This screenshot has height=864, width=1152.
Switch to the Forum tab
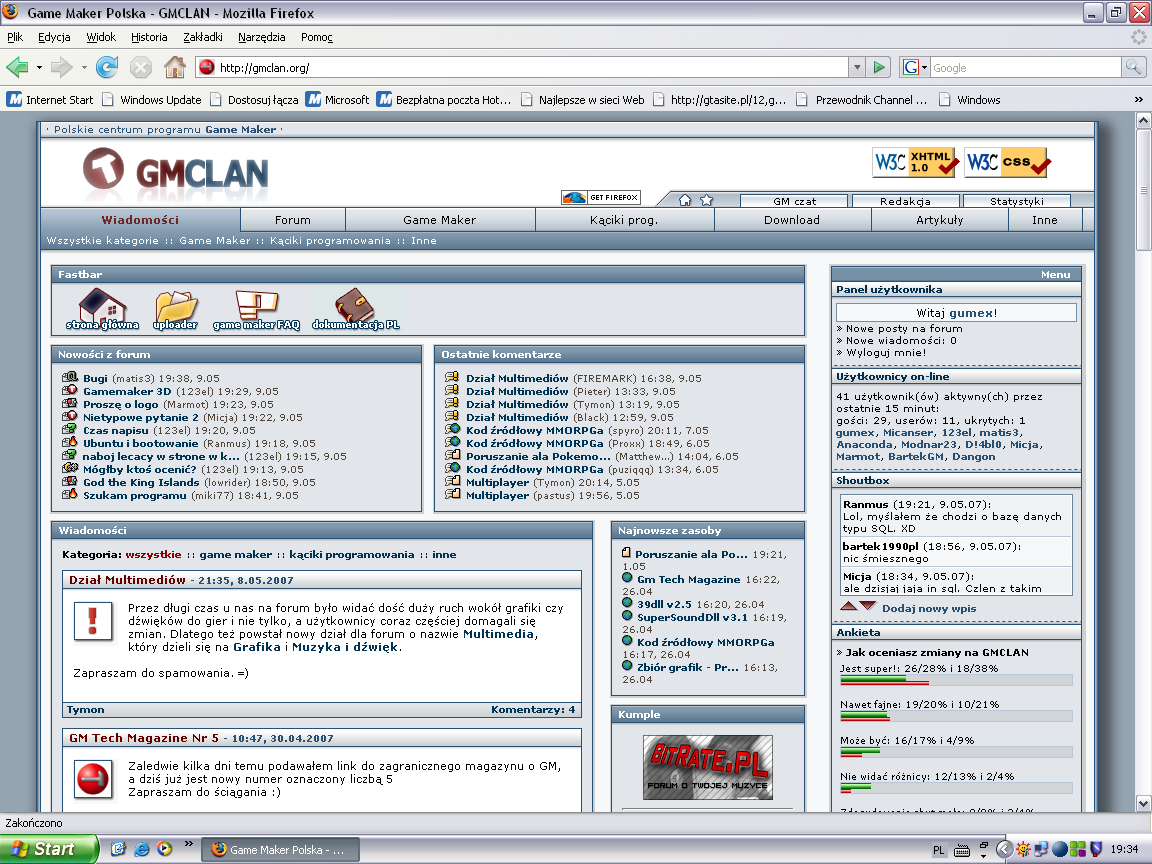point(293,220)
